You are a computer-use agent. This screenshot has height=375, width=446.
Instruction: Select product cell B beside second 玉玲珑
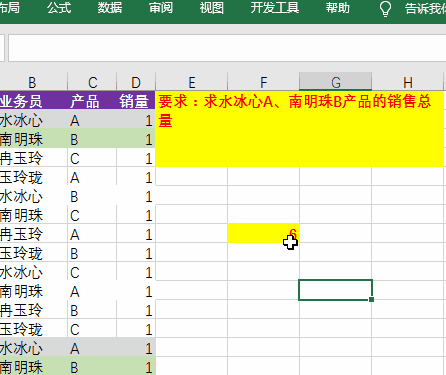92,253
